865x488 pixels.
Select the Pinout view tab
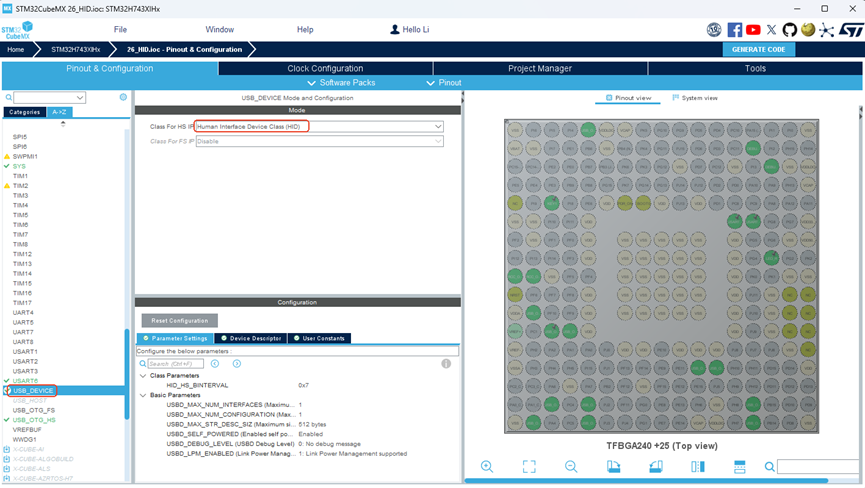tap(628, 98)
